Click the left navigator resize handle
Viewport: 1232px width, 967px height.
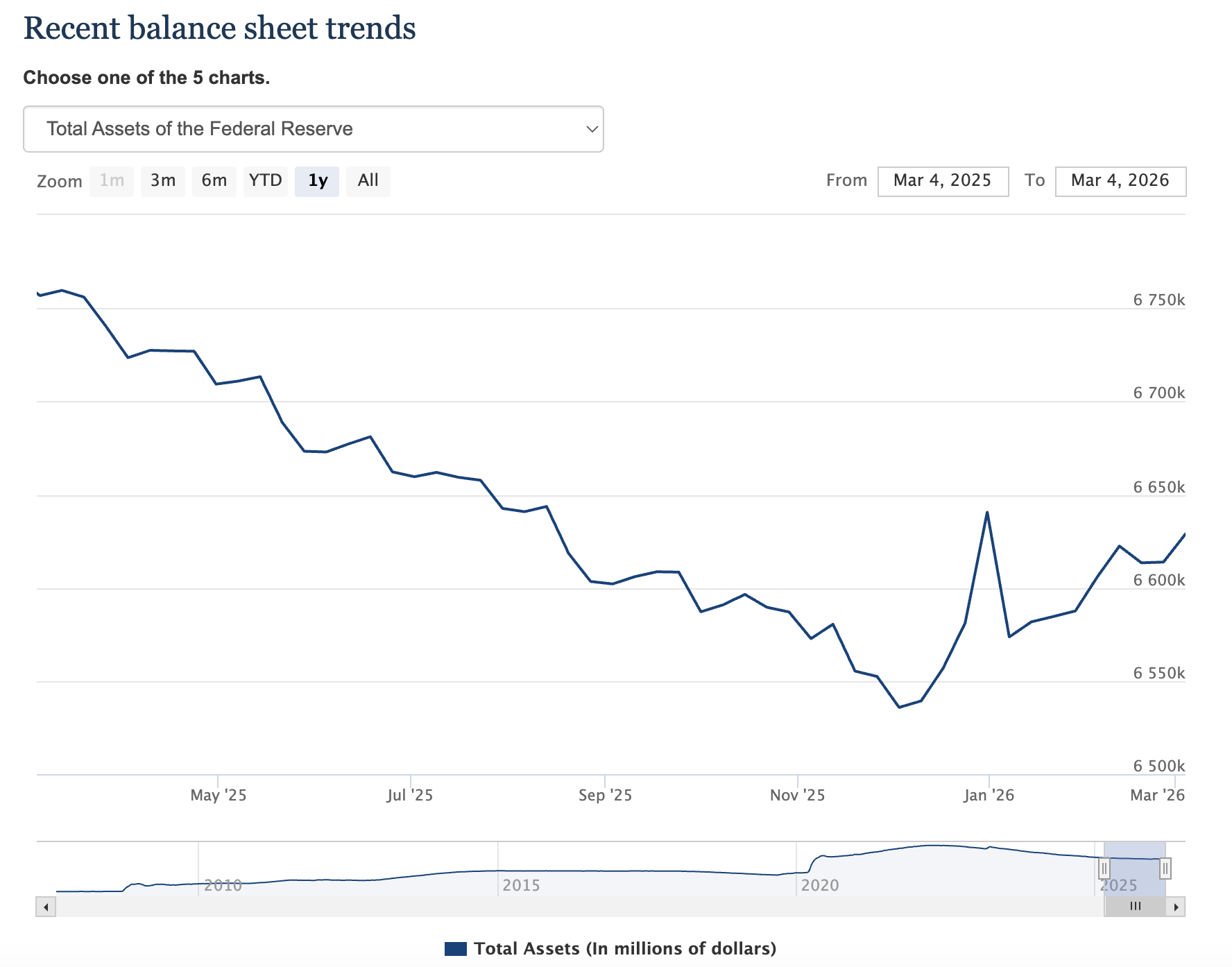pos(1106,867)
